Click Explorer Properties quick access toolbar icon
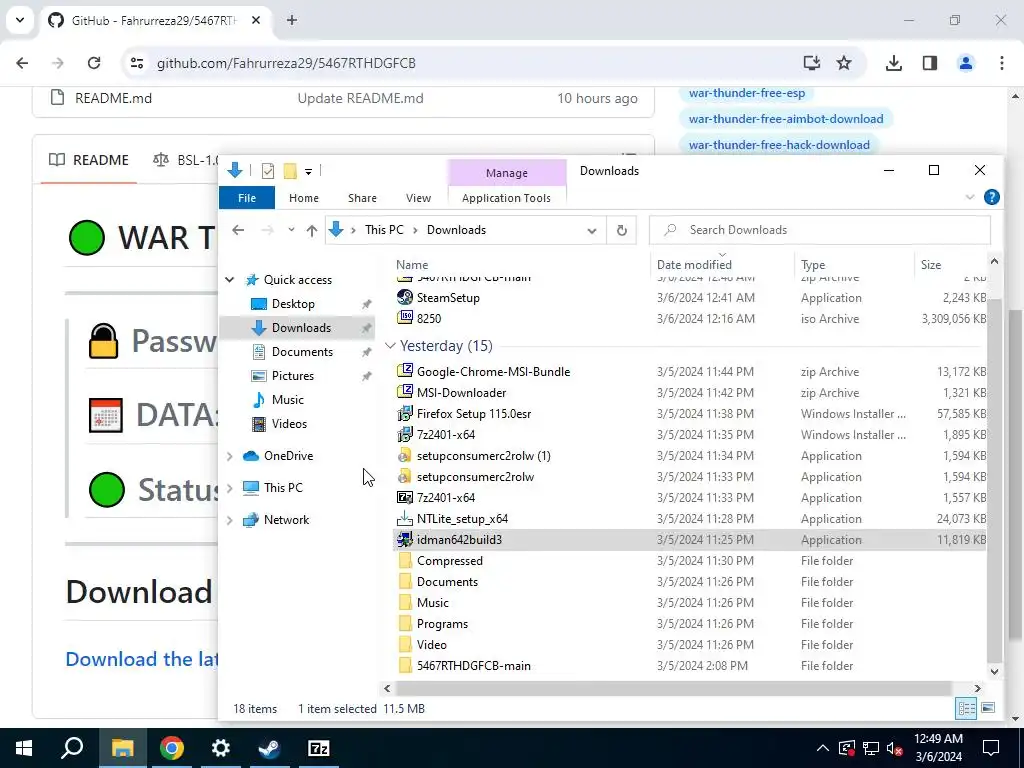Viewport: 1024px width, 768px height. coord(268,171)
